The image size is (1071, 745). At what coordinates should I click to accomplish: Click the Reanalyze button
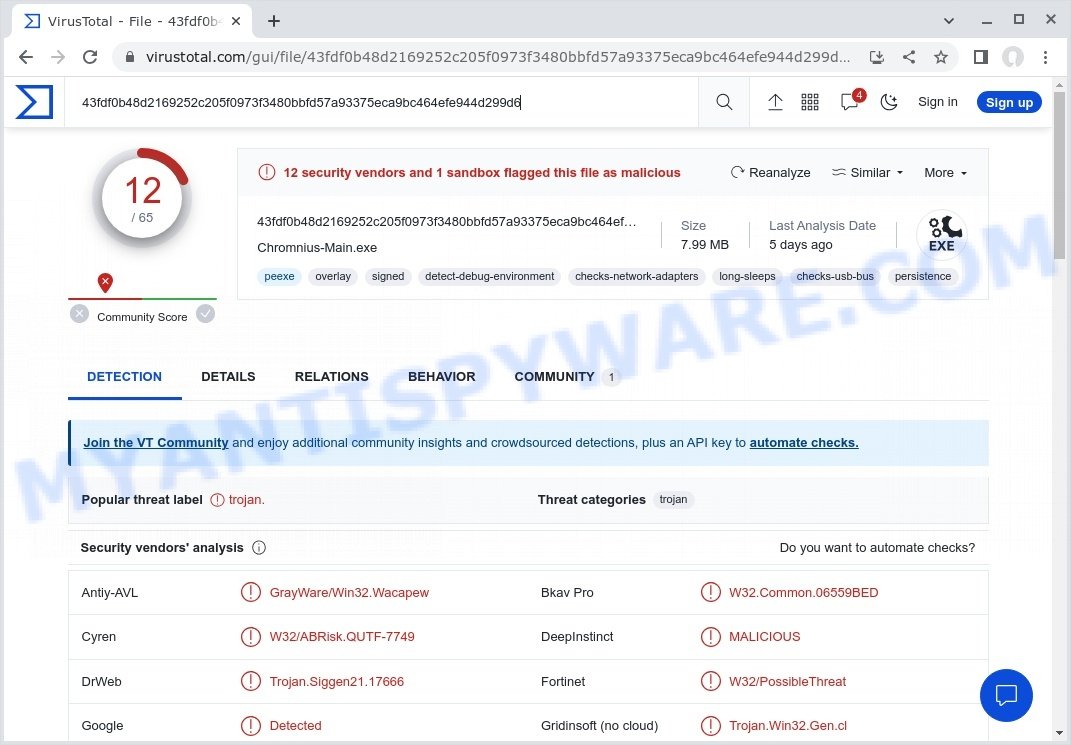click(770, 173)
